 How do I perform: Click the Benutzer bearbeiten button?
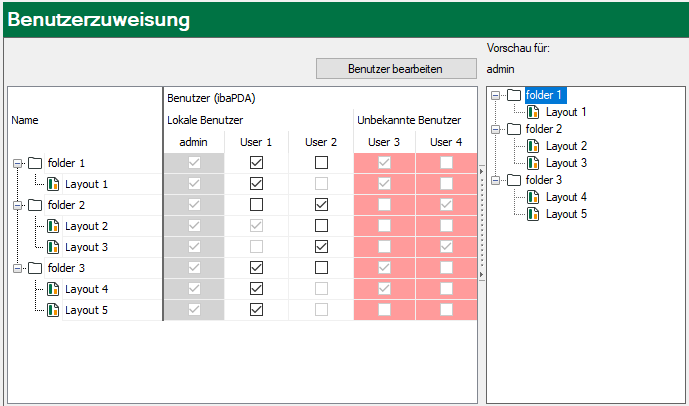(x=394, y=69)
